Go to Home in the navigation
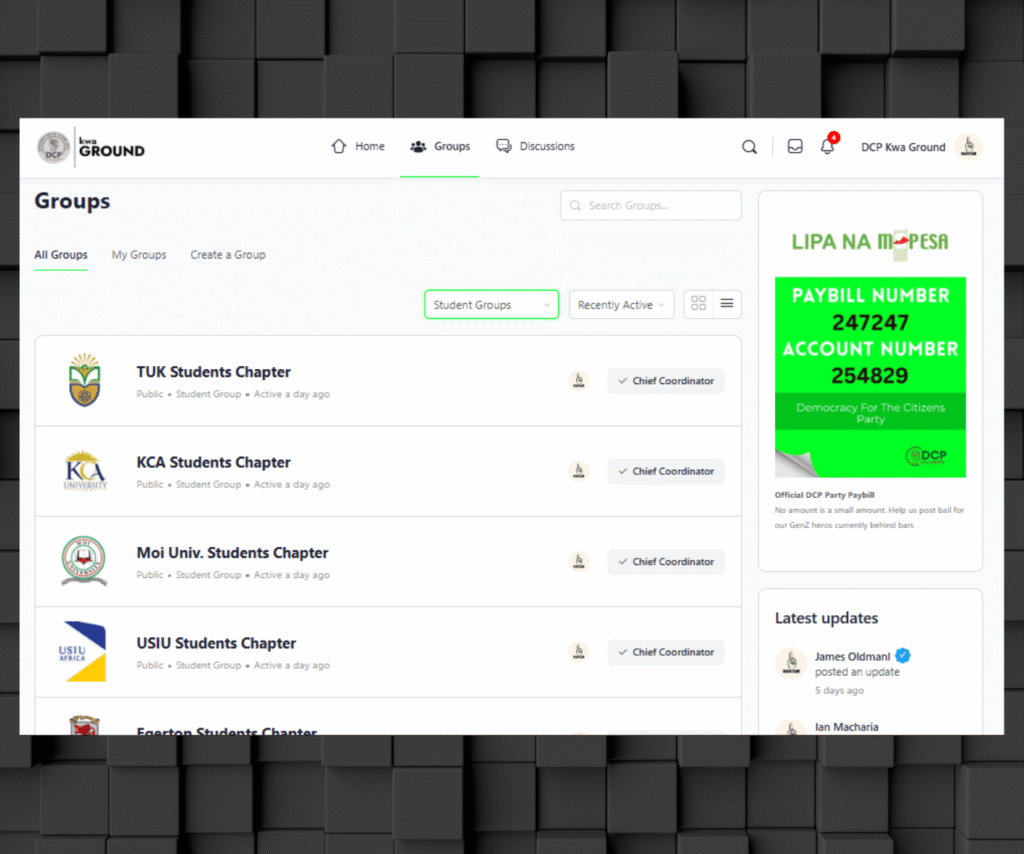The height and width of the screenshot is (854, 1024). [x=358, y=146]
